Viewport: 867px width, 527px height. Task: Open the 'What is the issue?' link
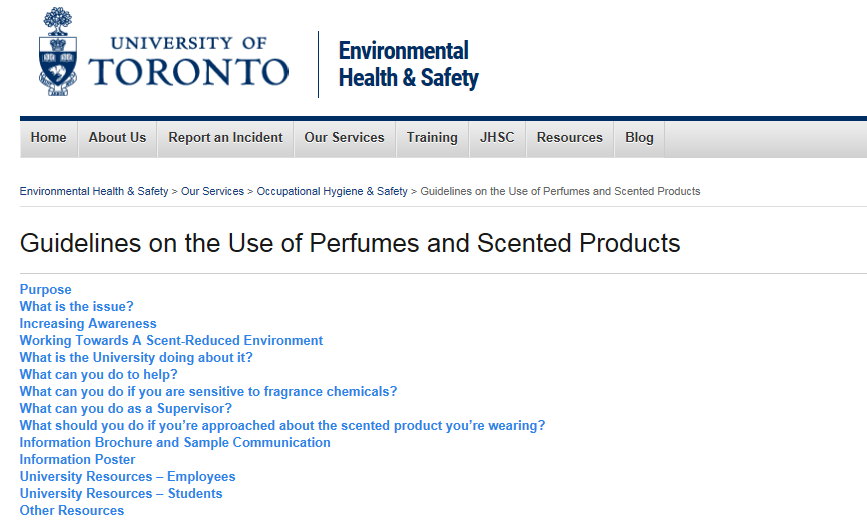coord(76,307)
